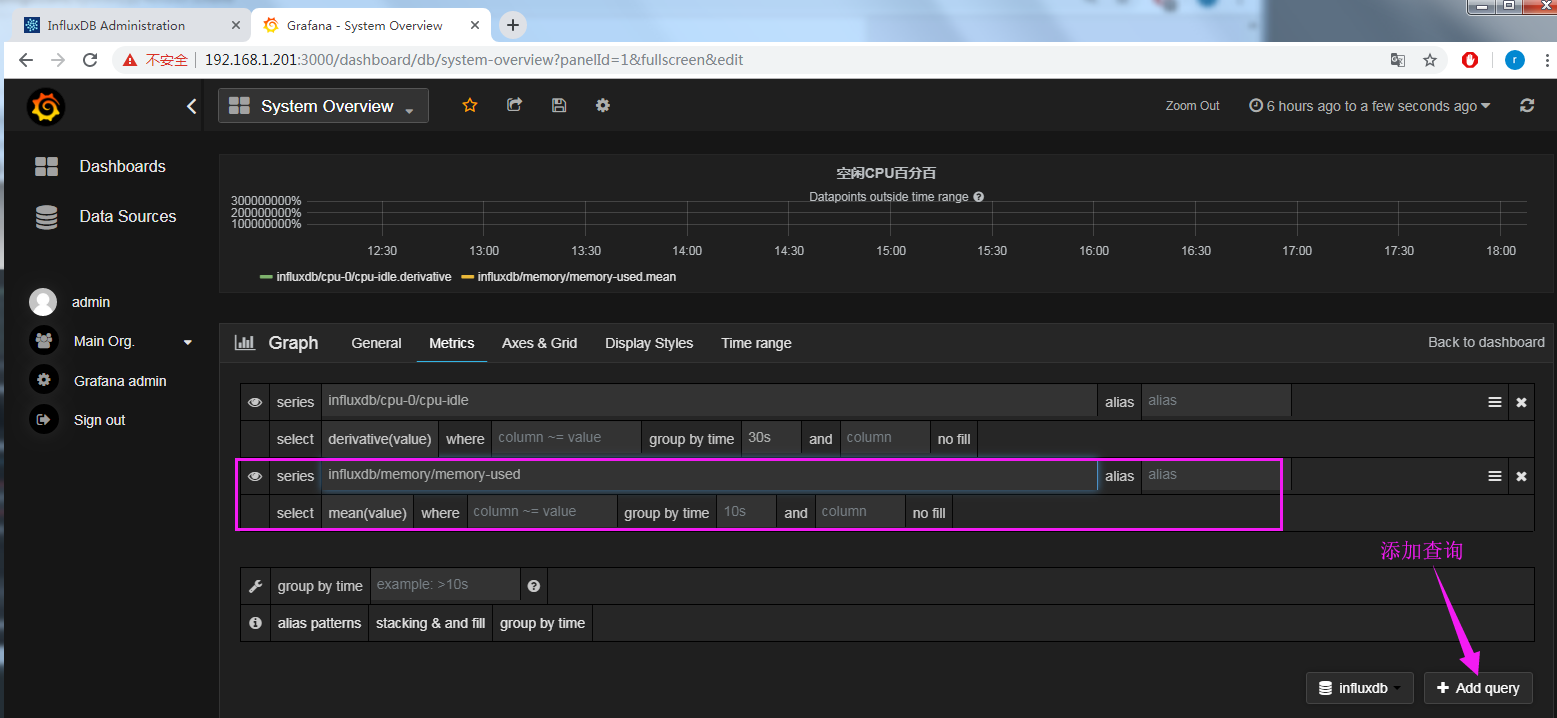Open the menu icon for the memory-used query

(x=1494, y=476)
